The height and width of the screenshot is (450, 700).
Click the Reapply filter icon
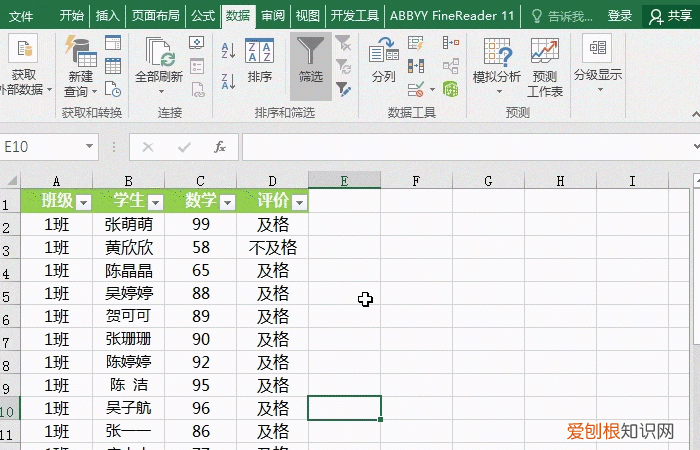pyautogui.click(x=343, y=66)
